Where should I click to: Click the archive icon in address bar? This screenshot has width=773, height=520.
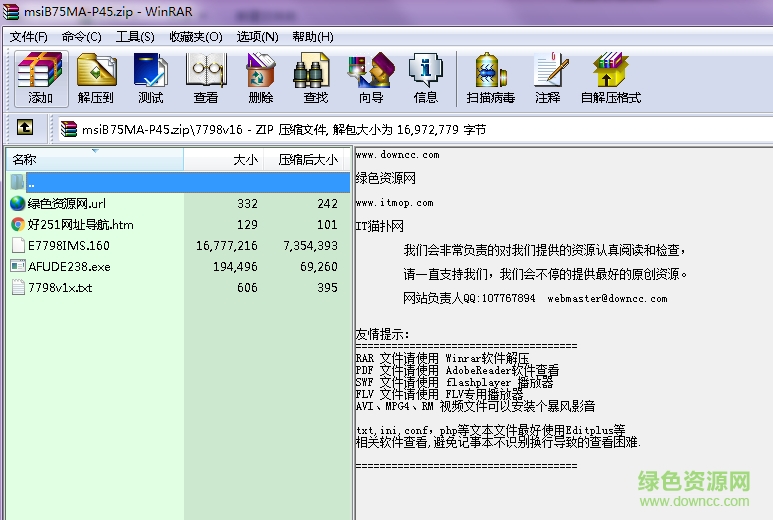point(69,129)
